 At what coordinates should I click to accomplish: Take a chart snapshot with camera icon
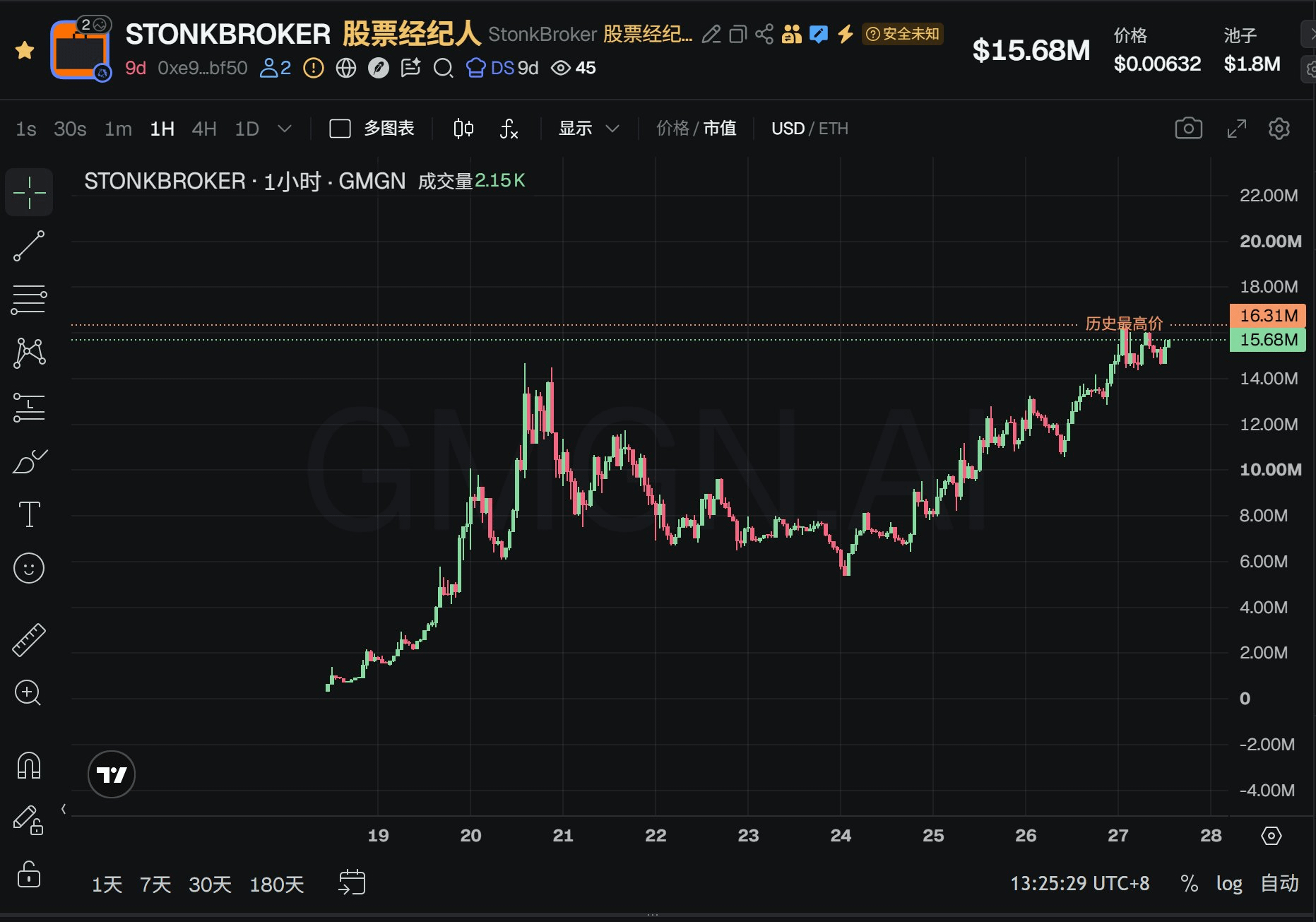click(1189, 128)
